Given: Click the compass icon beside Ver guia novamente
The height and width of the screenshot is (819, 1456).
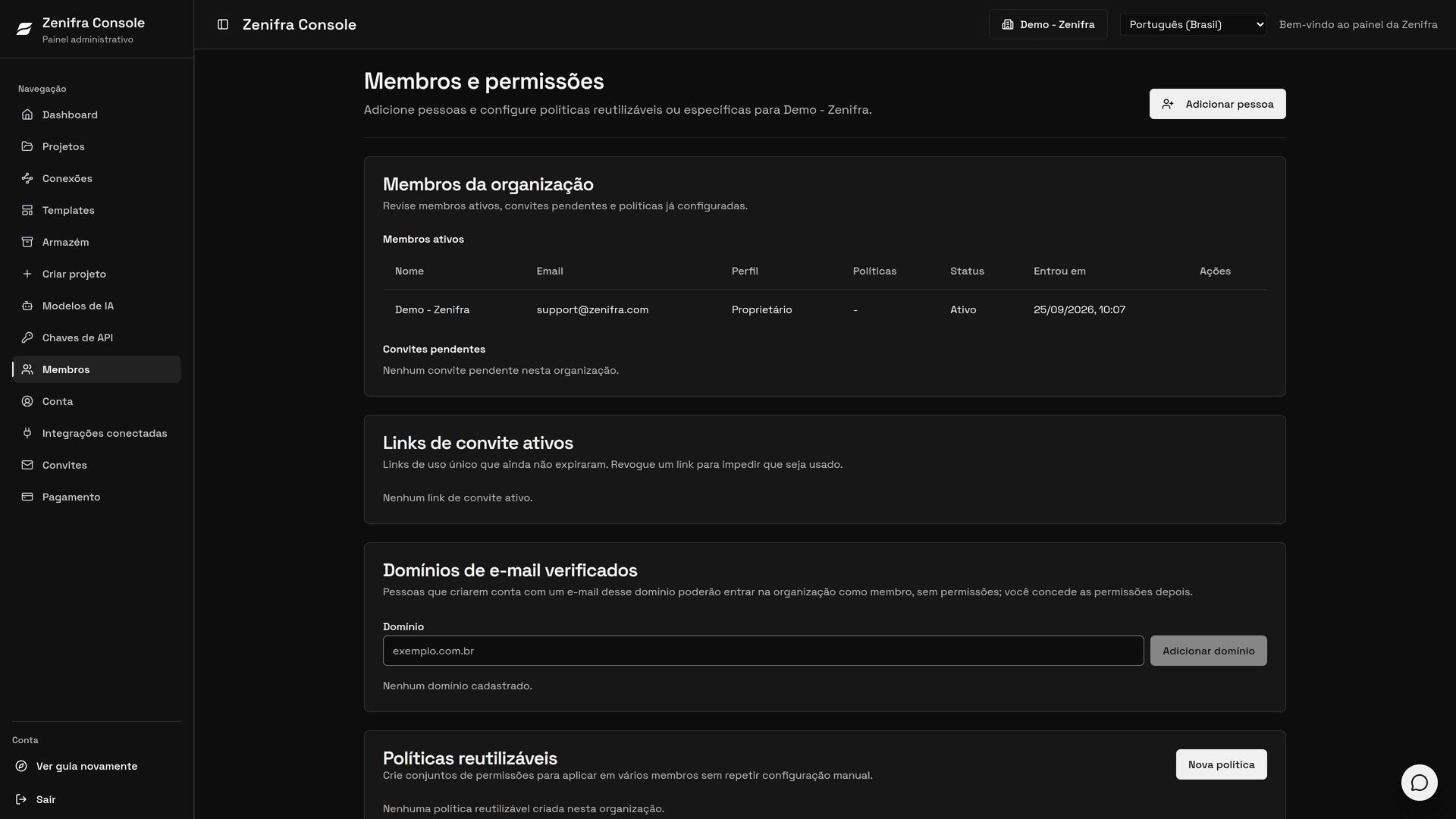Looking at the screenshot, I should (x=21, y=766).
